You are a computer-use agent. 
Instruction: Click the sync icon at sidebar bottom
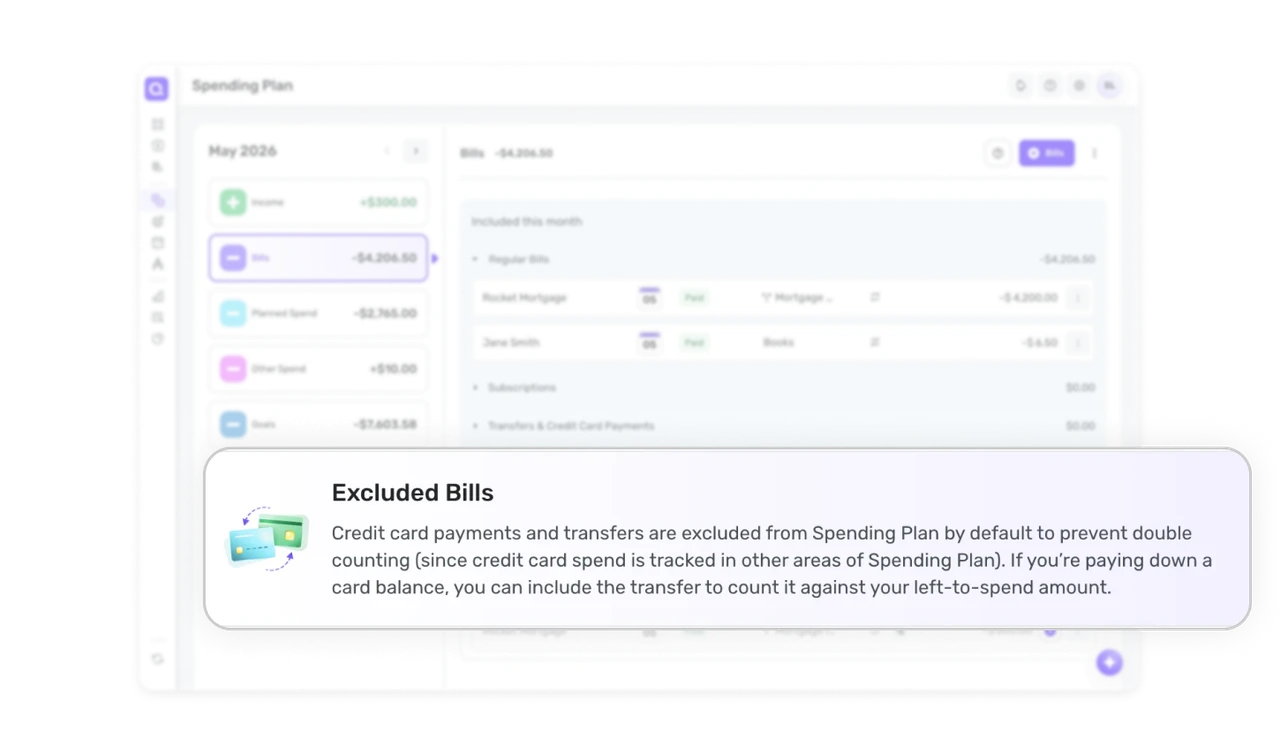point(158,659)
